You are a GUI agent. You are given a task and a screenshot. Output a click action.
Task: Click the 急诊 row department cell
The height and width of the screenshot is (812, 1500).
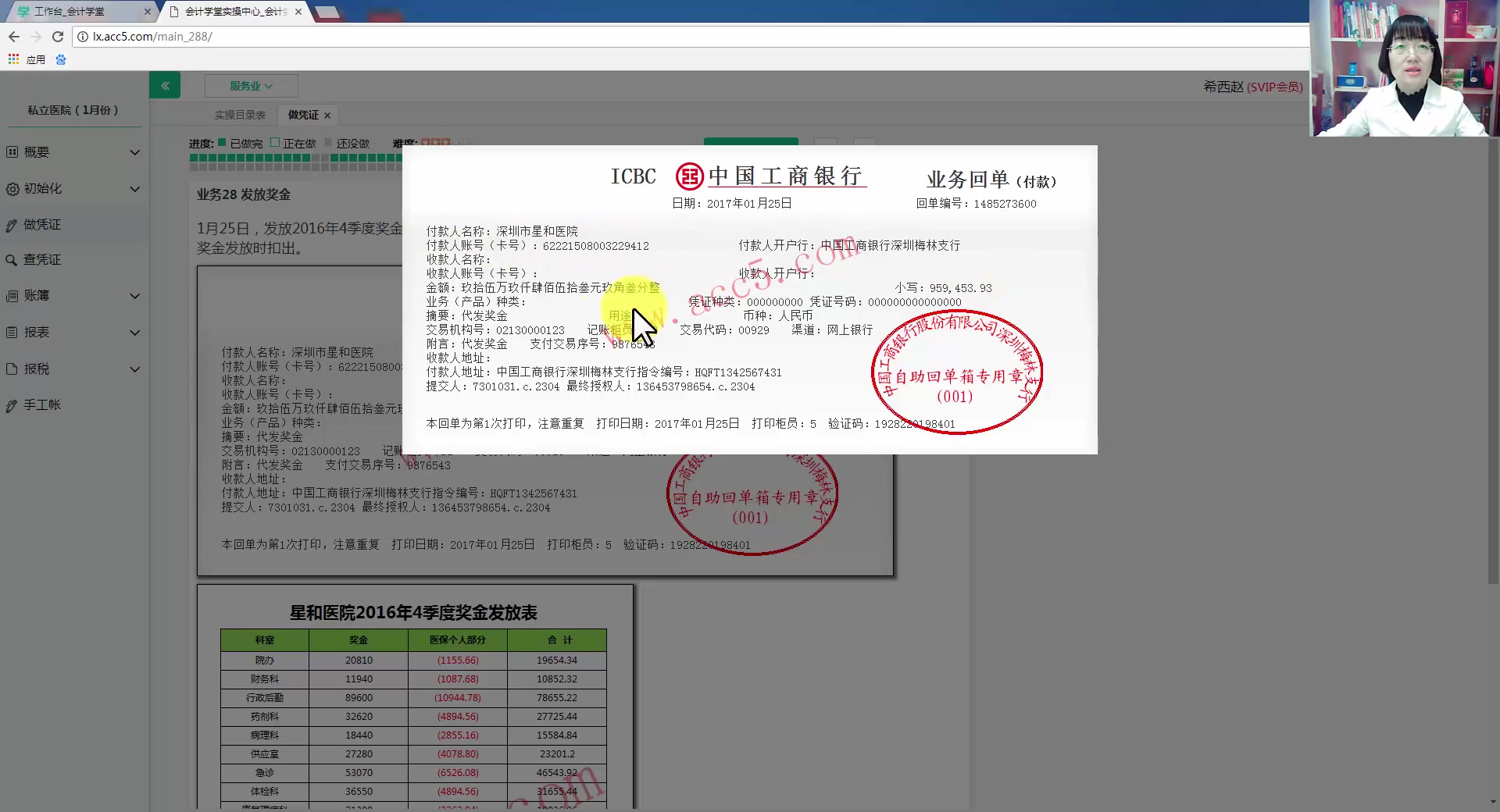click(x=265, y=773)
